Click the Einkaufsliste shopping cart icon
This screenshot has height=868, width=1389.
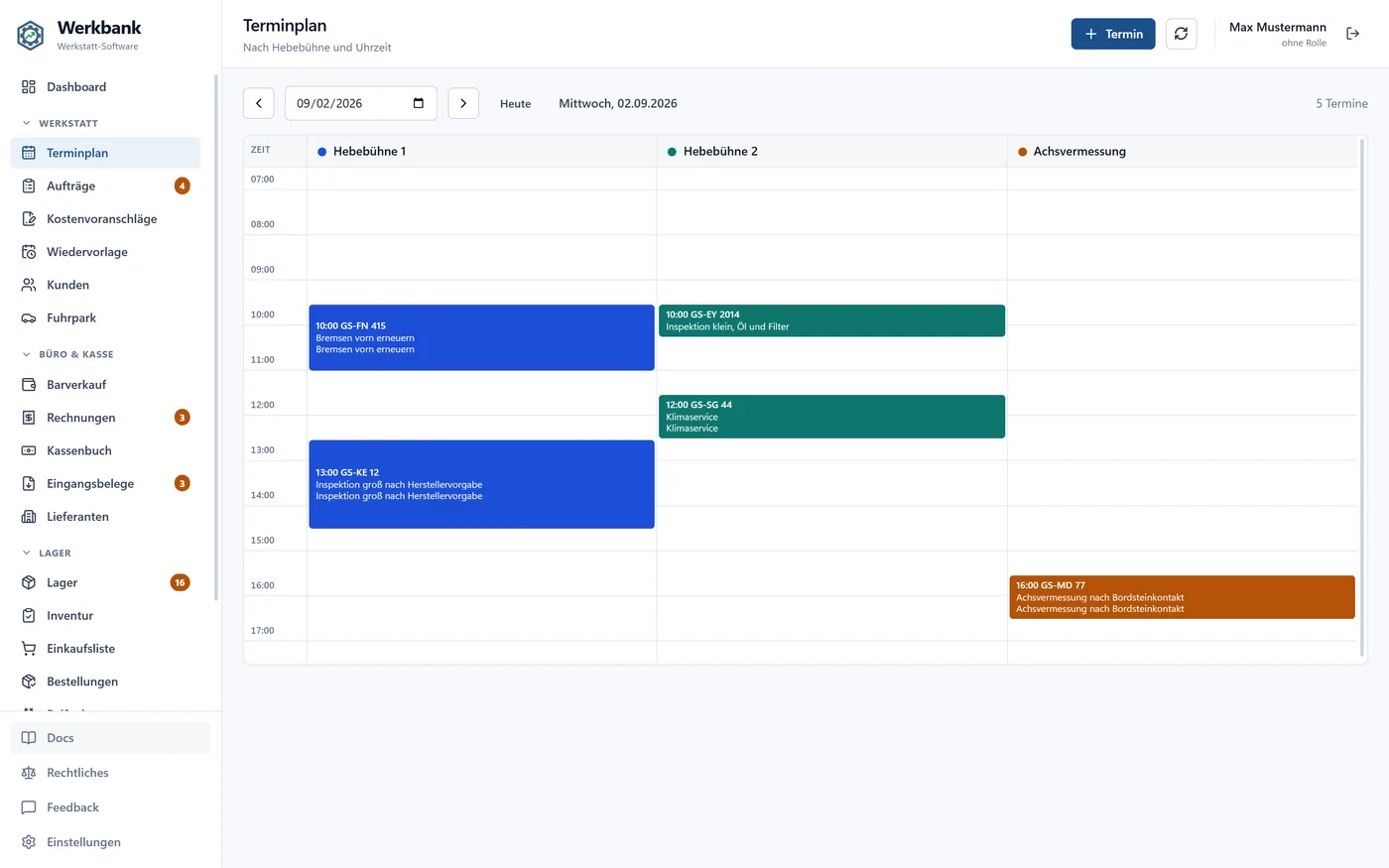point(29,649)
